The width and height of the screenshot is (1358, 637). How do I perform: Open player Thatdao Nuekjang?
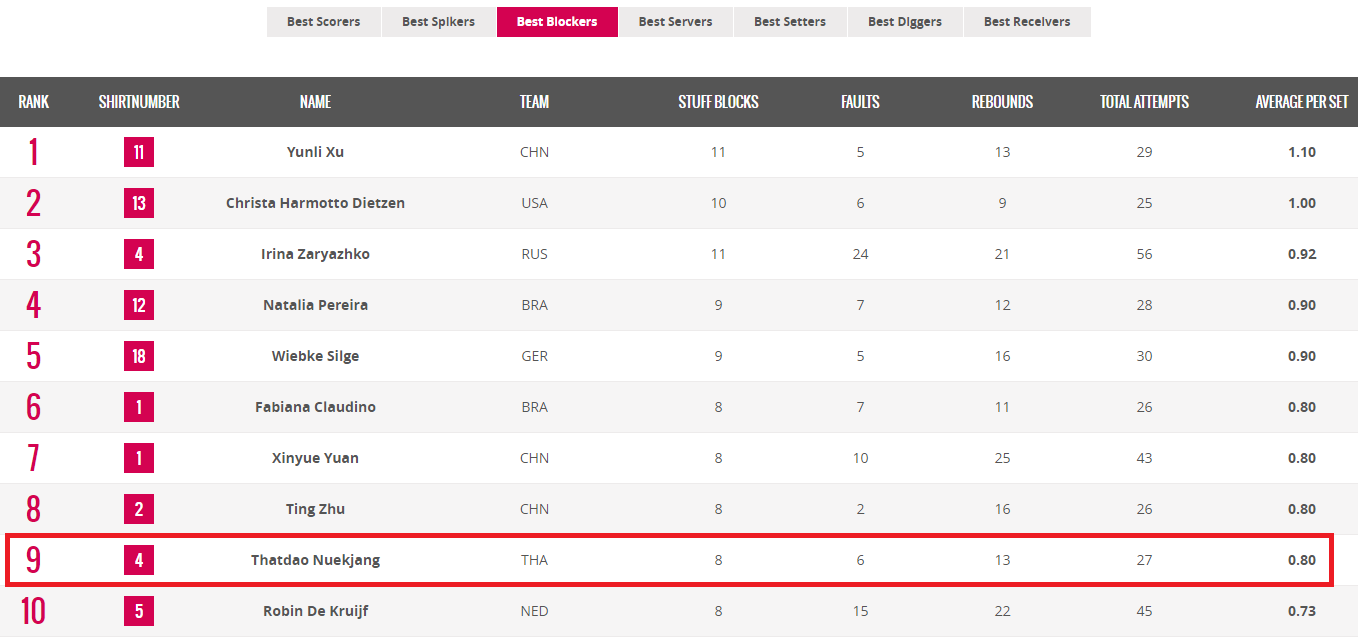(315, 560)
